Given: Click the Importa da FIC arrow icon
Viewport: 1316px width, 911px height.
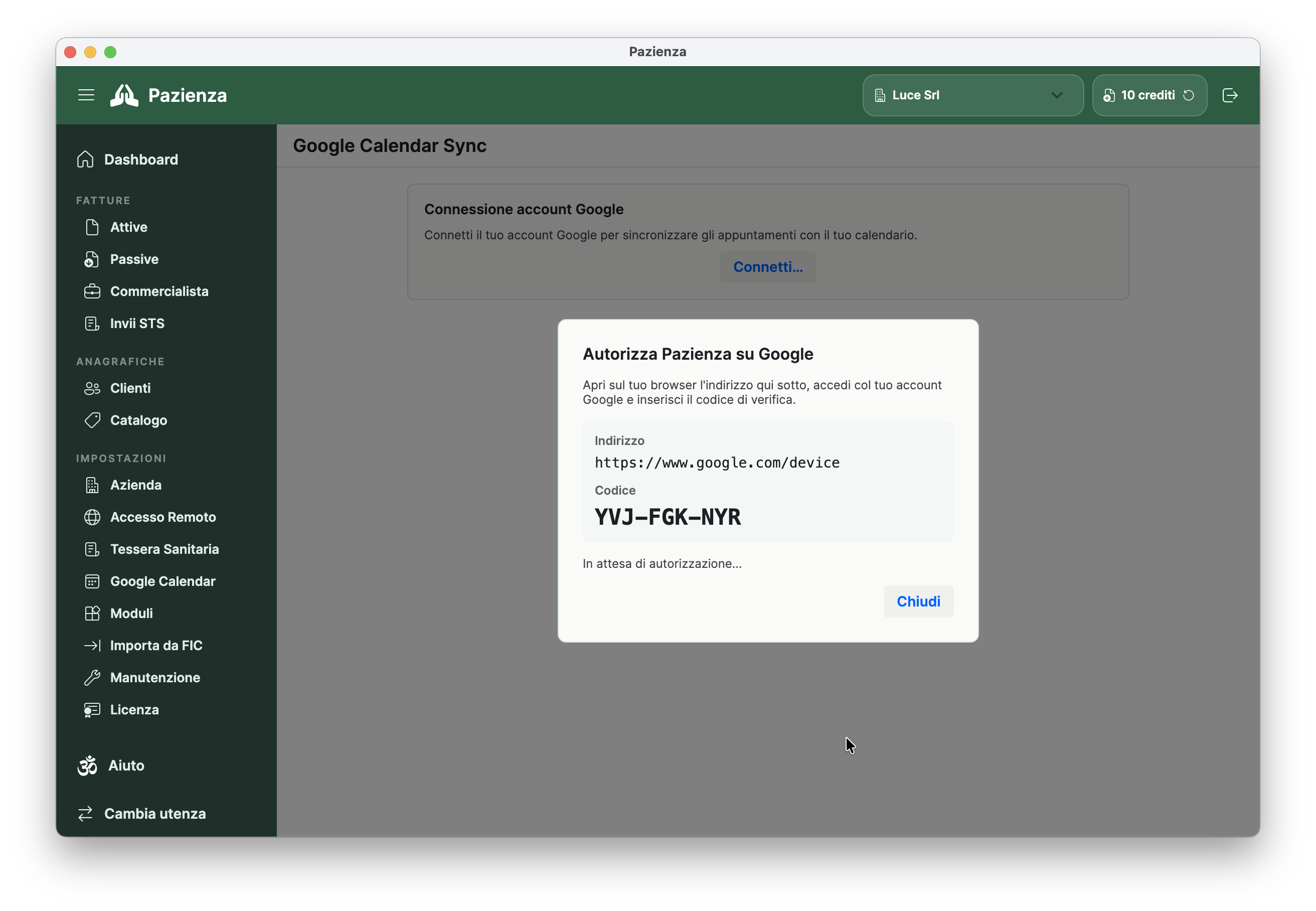Looking at the screenshot, I should point(92,646).
